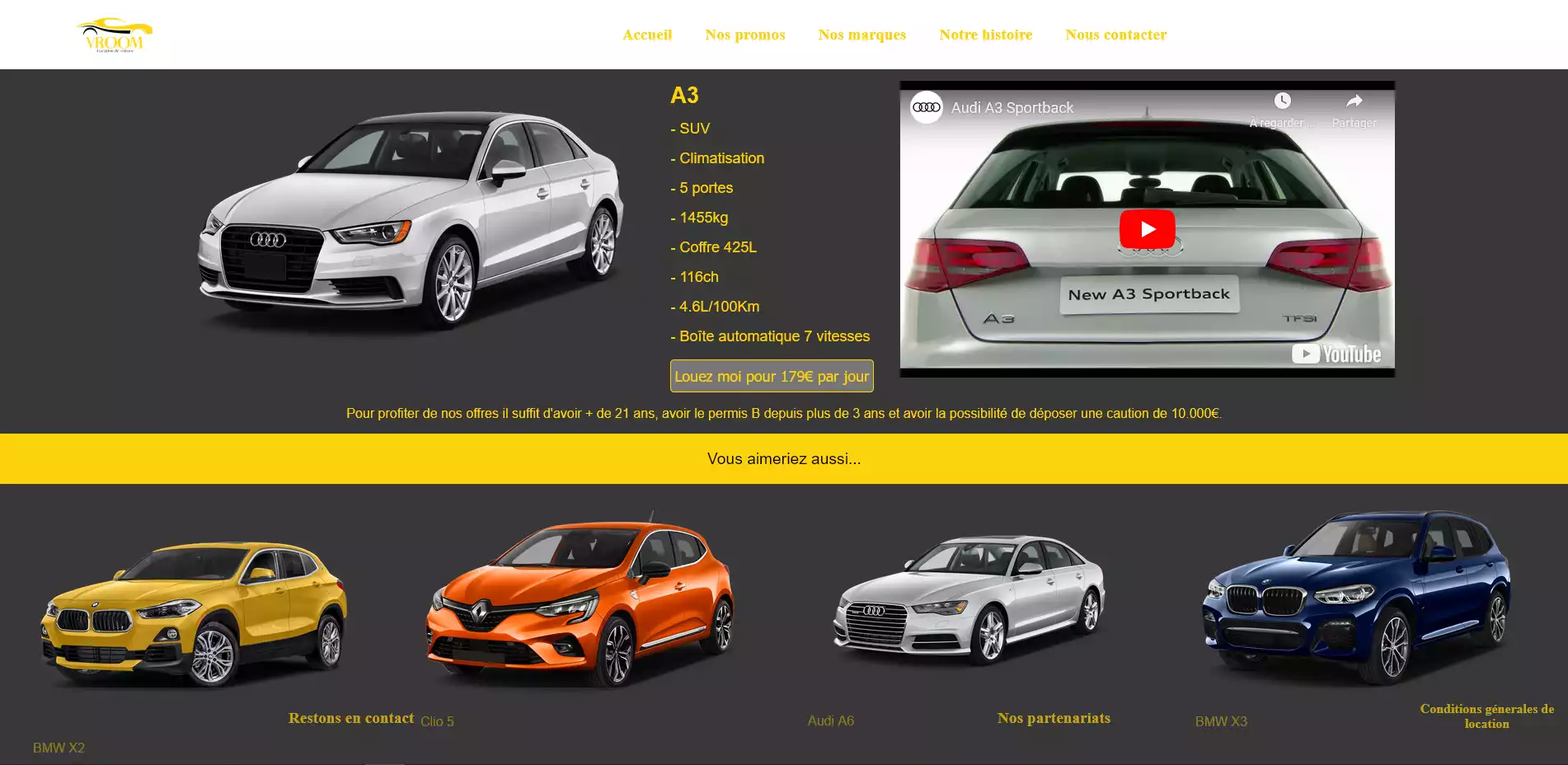Select the blue BMW X3 car image
1568x765 pixels.
(x=1356, y=597)
